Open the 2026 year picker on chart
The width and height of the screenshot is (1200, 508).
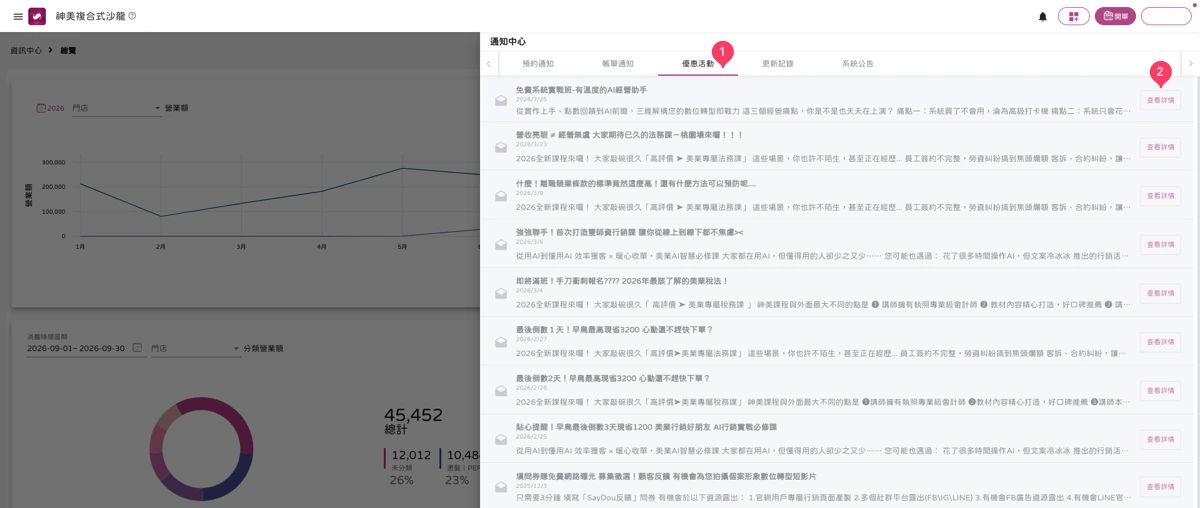point(50,108)
